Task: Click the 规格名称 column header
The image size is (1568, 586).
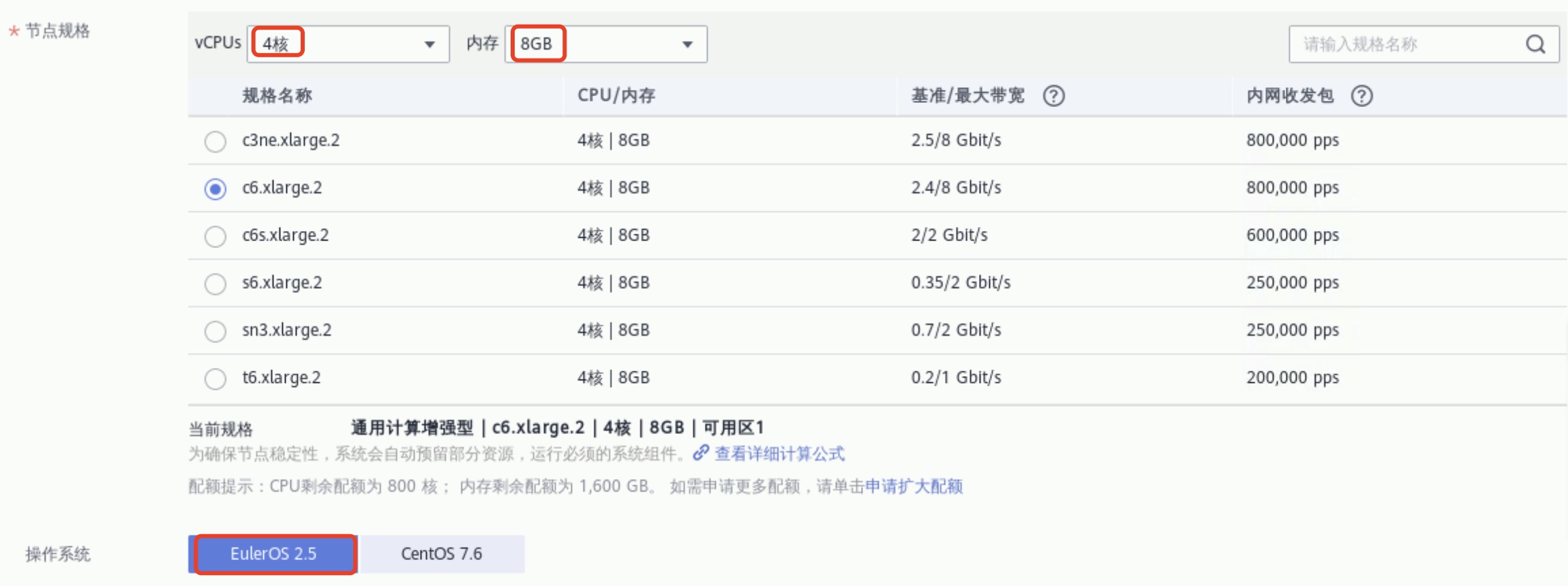Action: click(x=277, y=96)
